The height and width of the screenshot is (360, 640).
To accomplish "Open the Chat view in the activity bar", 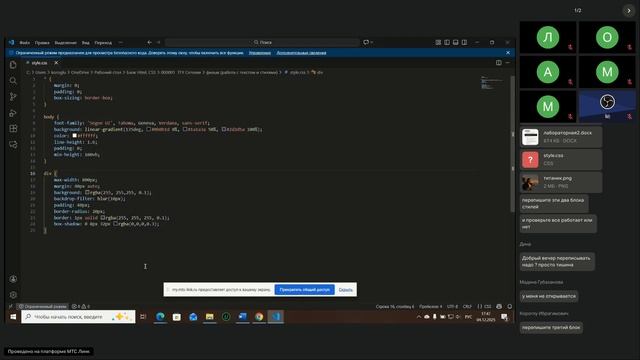I will tap(13, 144).
